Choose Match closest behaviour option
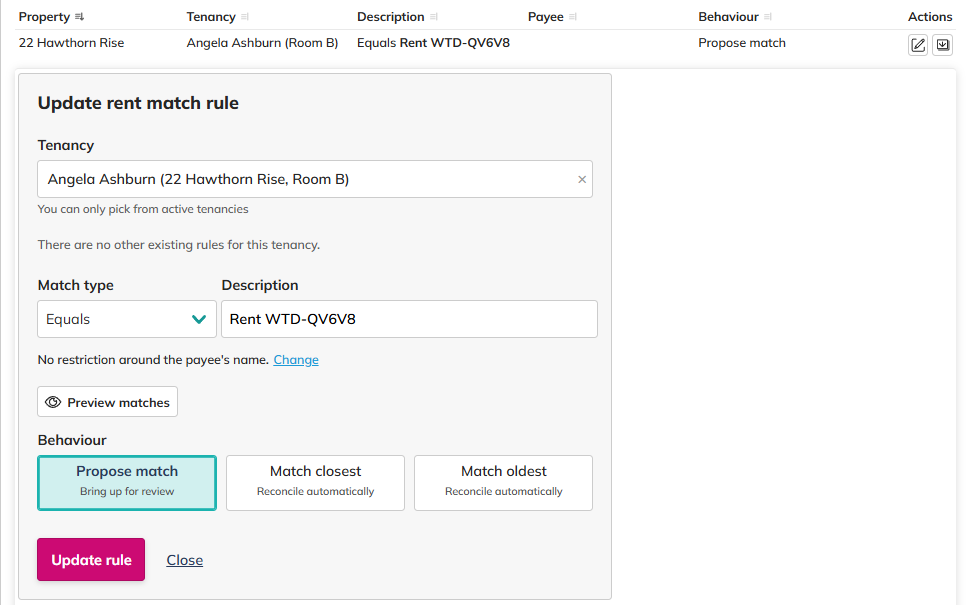 [x=315, y=483]
